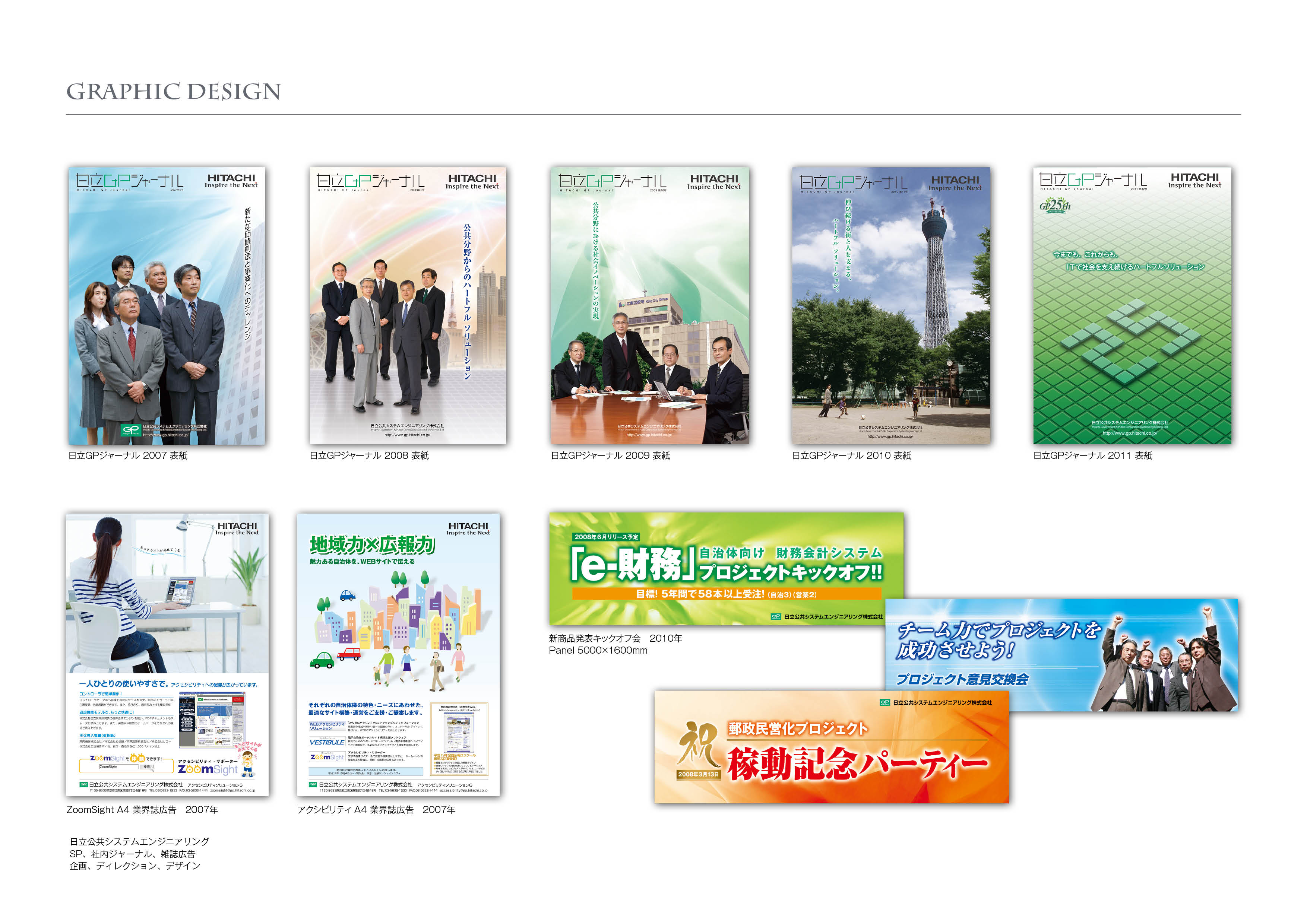Click caption 日立GPジャーナル 2007 表紙
This screenshot has width=1307, height=924.
coord(128,456)
